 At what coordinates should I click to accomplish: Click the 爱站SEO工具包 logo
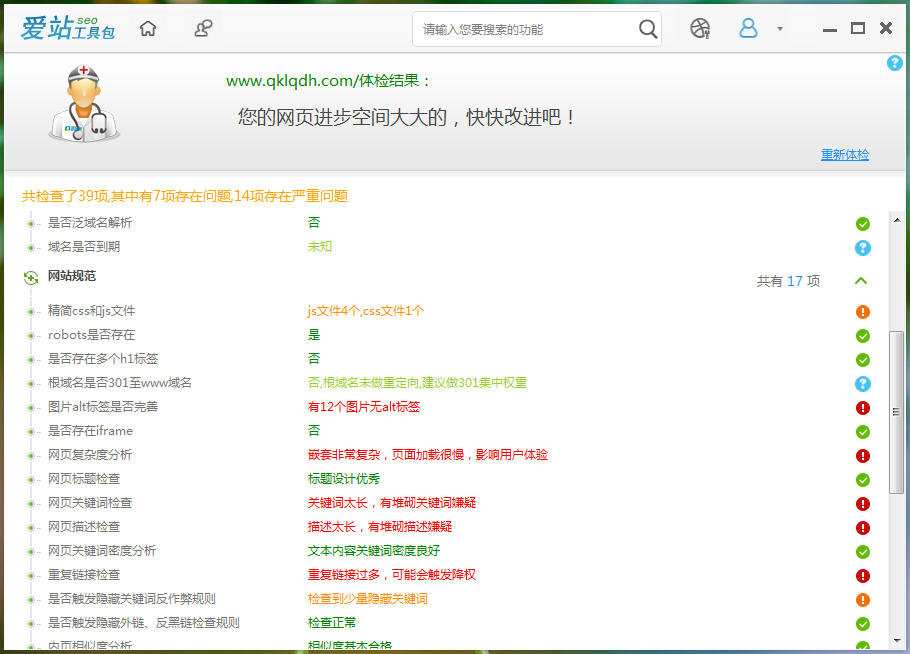[x=68, y=29]
